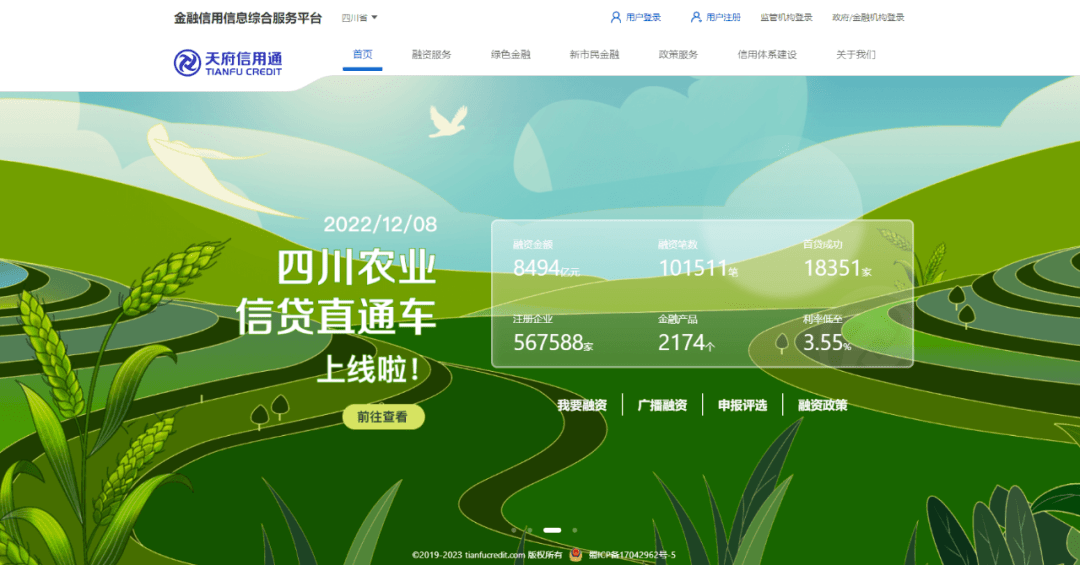Click the ©2019-2023 tianfucredit.com copyright text

(487, 555)
